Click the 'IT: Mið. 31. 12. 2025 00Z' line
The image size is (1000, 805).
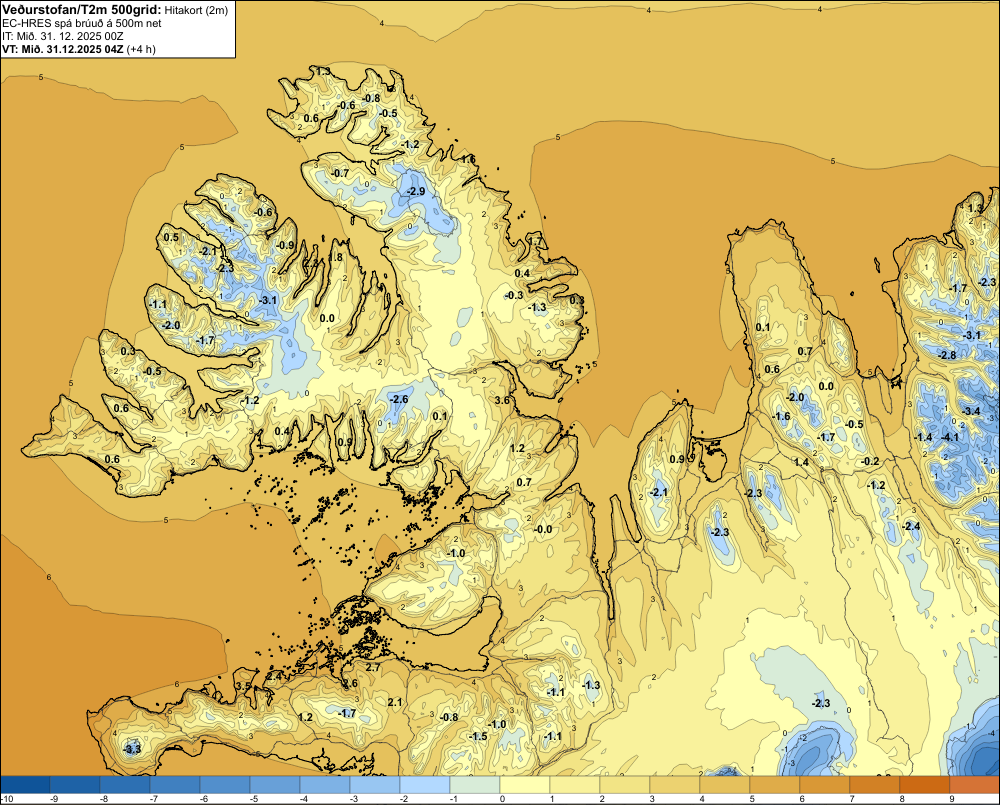coord(62,36)
